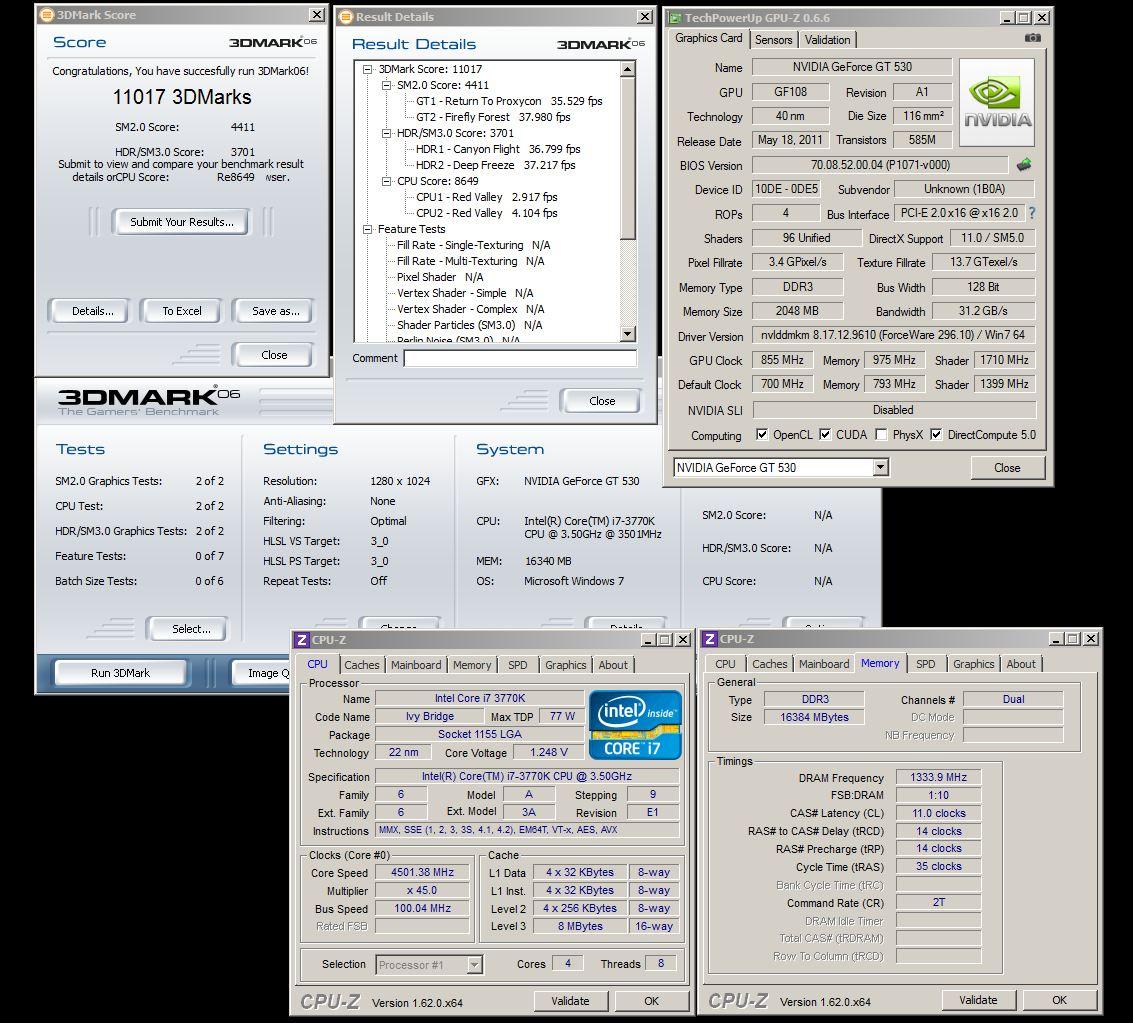
Task: Click the Run 3DMark button
Action: click(x=121, y=673)
